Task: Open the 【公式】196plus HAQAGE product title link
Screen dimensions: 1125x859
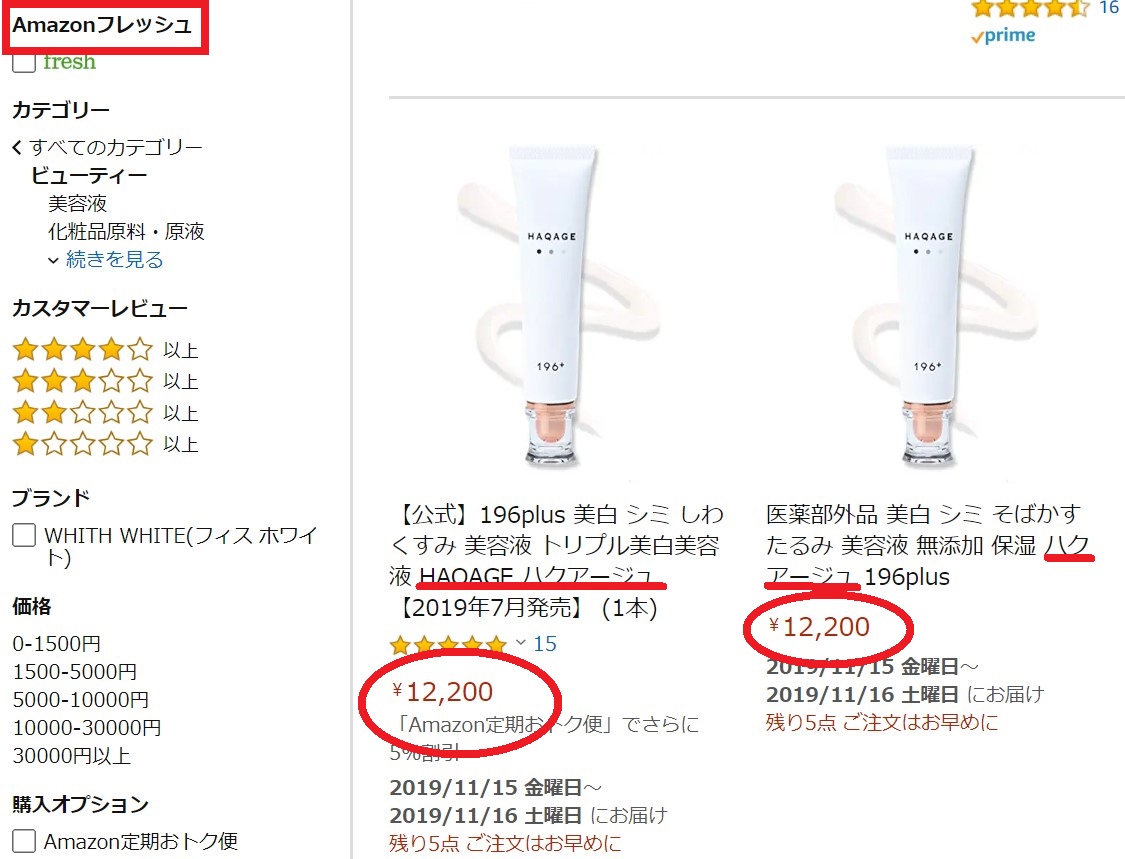Action: click(557, 561)
